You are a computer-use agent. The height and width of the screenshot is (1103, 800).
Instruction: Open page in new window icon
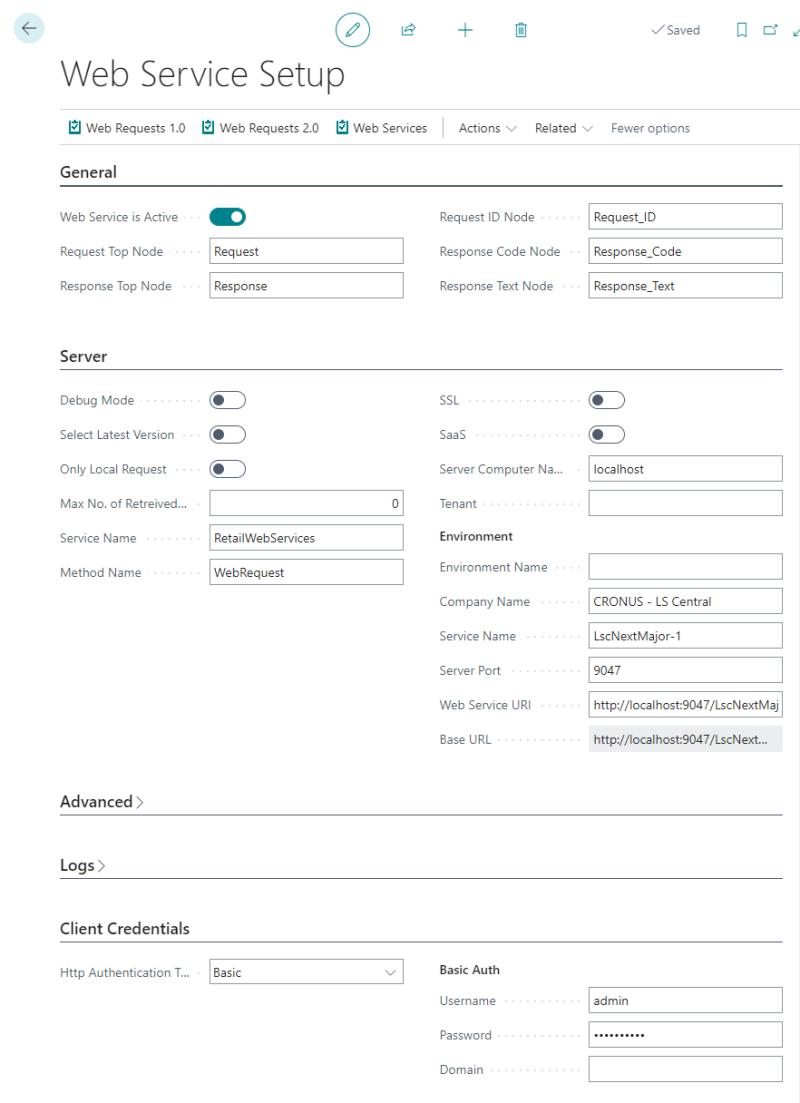click(x=768, y=30)
